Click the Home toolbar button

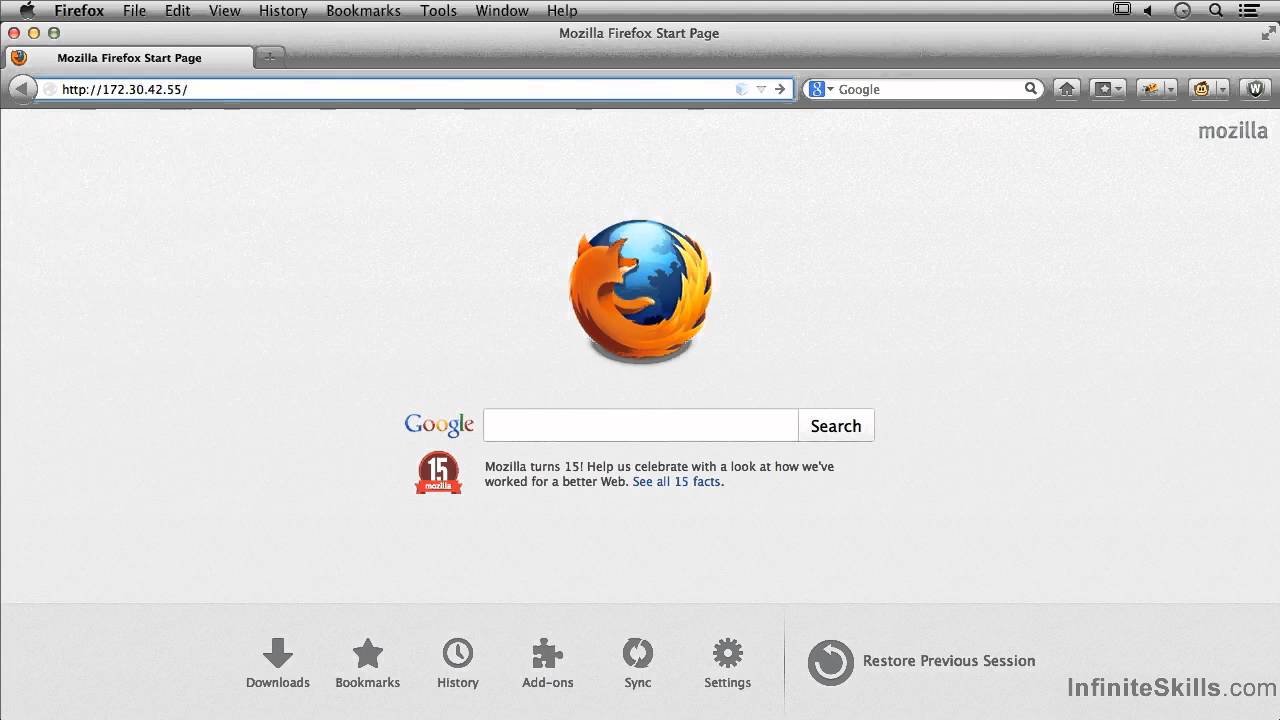[1067, 89]
